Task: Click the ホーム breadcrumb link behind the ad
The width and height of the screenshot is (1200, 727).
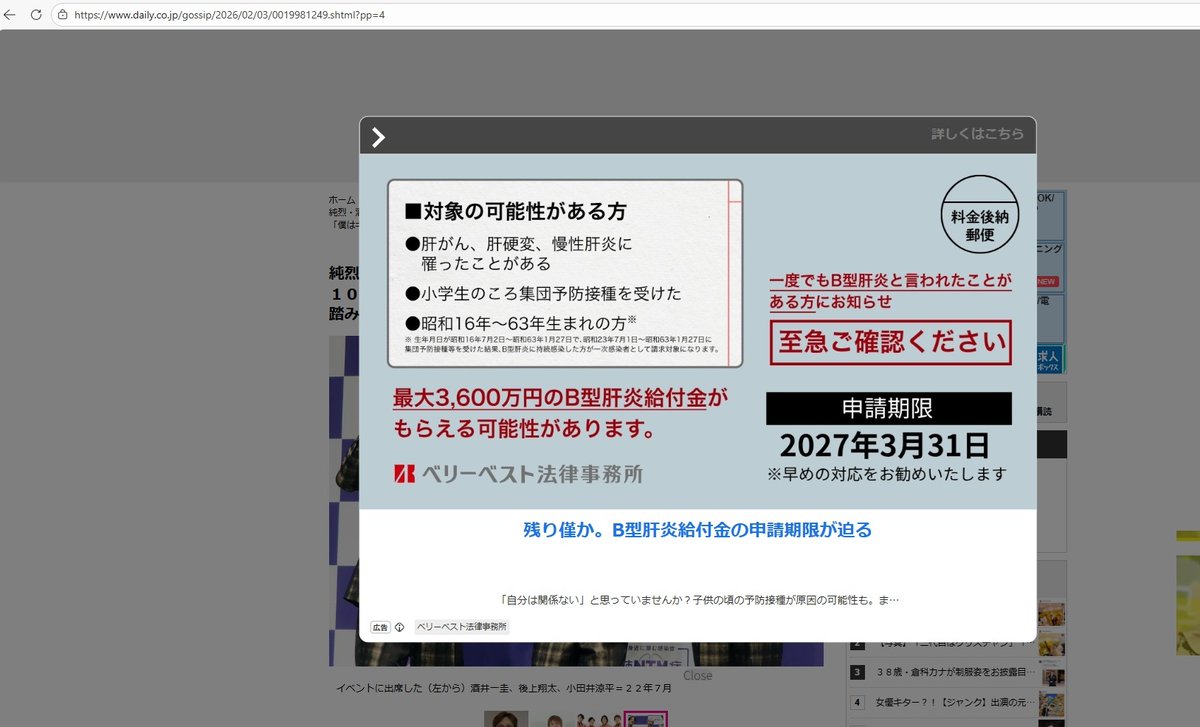Action: click(342, 200)
